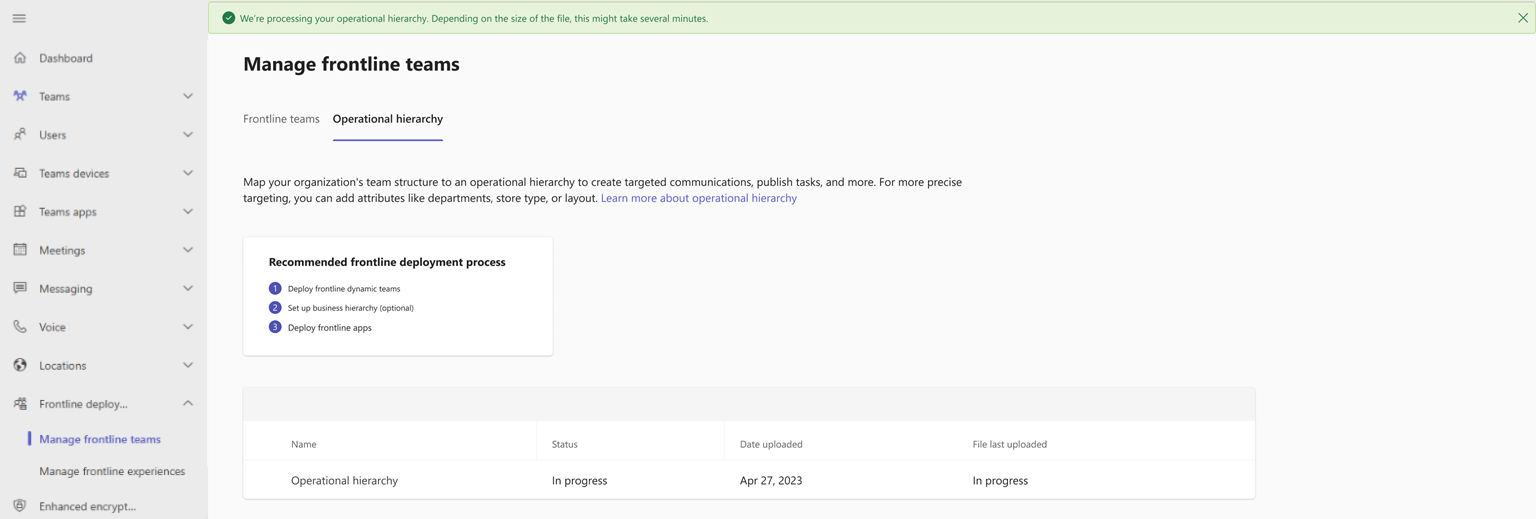Open Manage frontline experiences page
Image resolution: width=1536 pixels, height=519 pixels.
[x=112, y=471]
